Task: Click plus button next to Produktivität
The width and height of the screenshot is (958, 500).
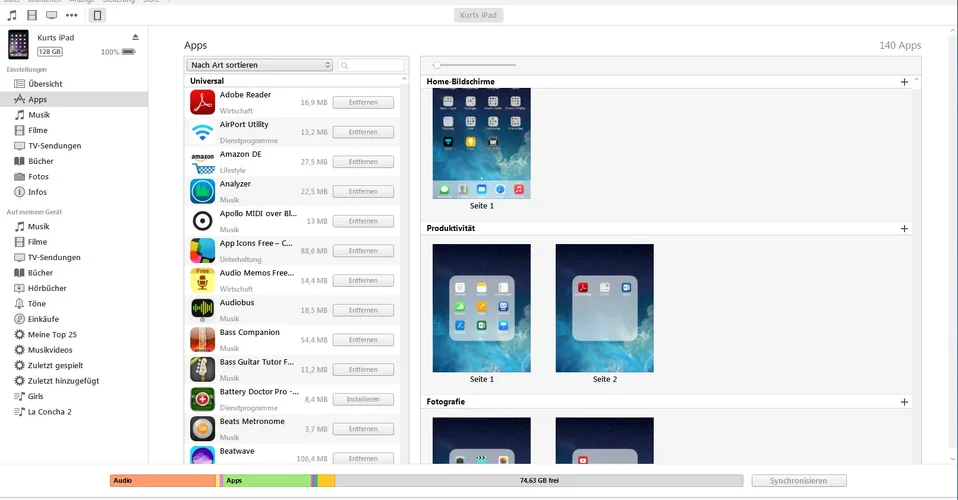Action: (904, 229)
